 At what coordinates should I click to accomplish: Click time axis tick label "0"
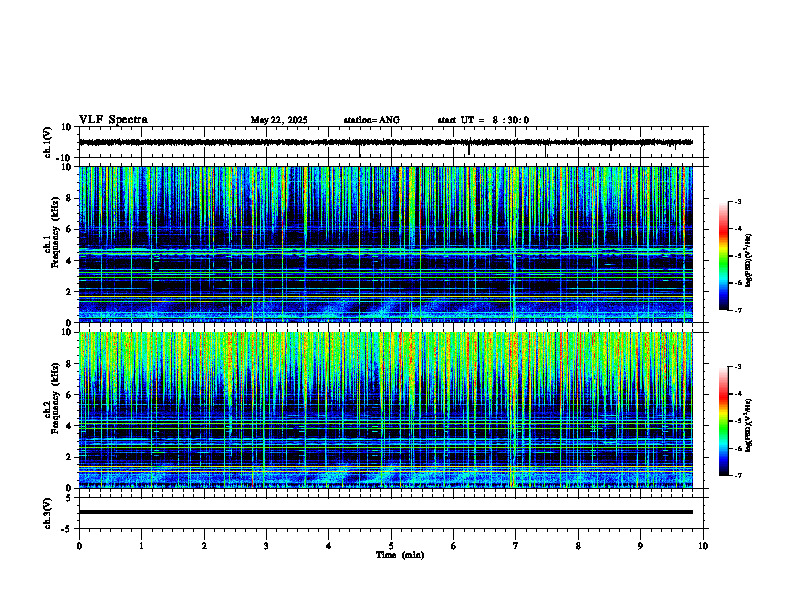click(x=79, y=546)
